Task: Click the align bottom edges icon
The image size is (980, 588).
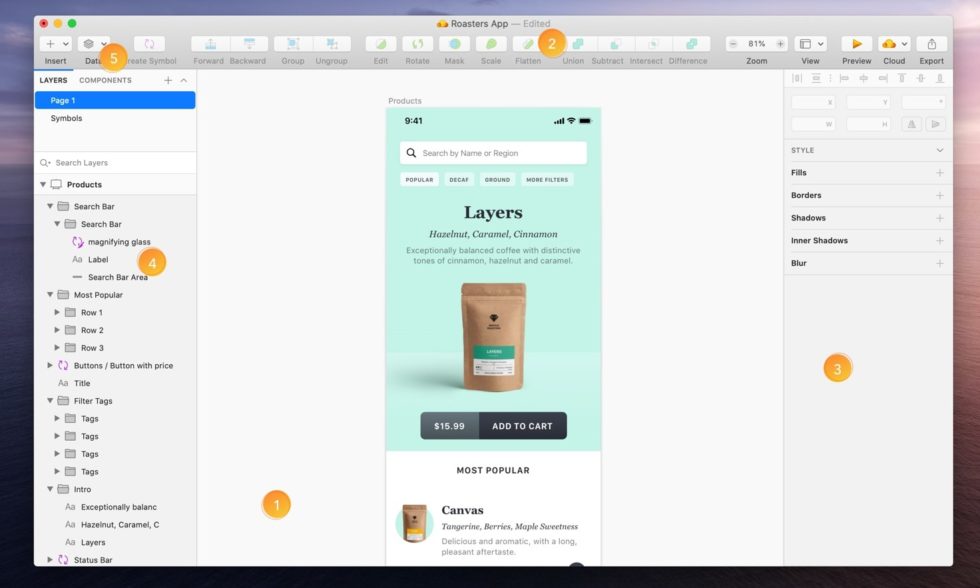Action: [940, 78]
